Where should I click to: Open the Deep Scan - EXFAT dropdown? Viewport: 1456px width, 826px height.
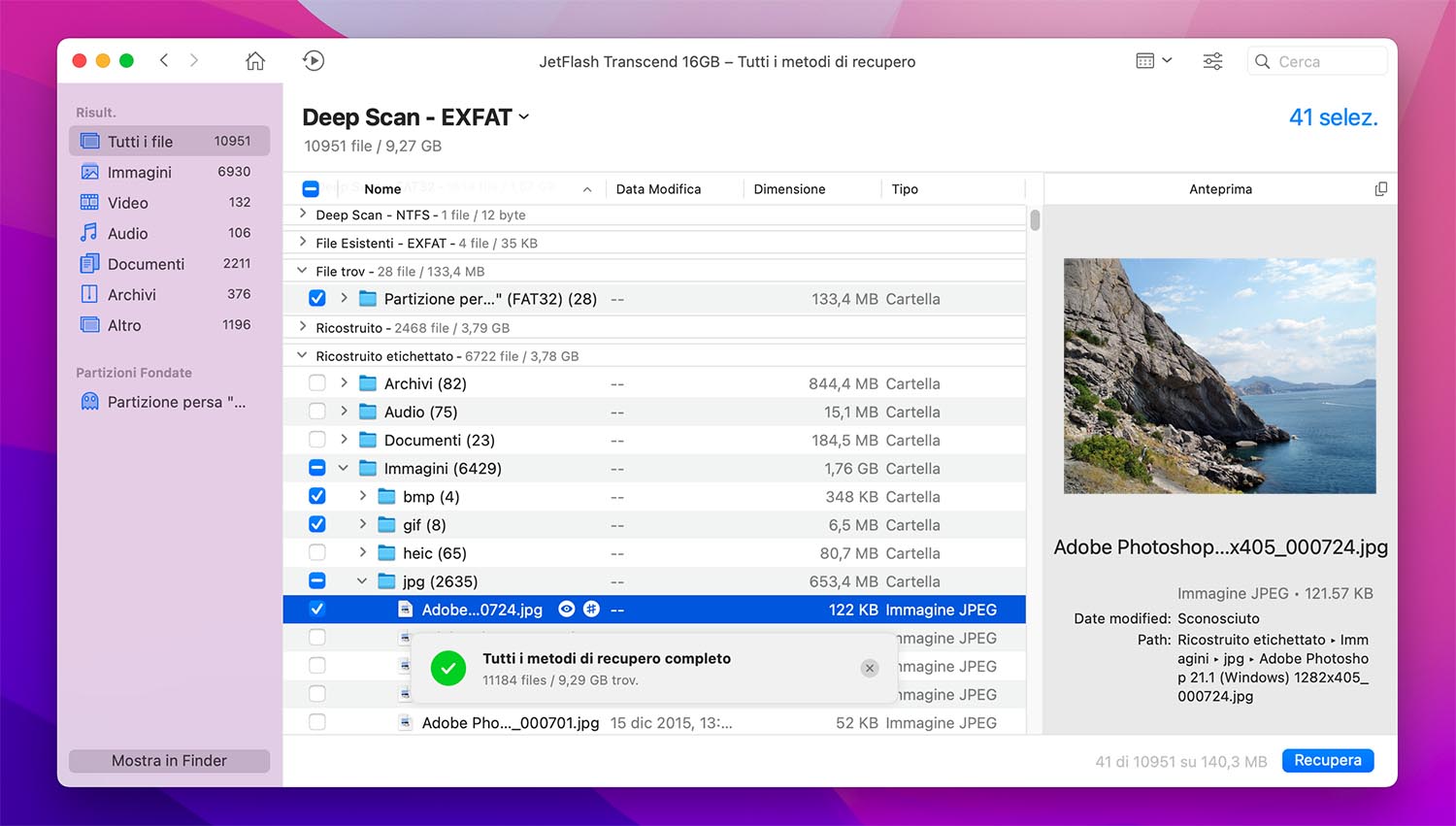coord(524,116)
